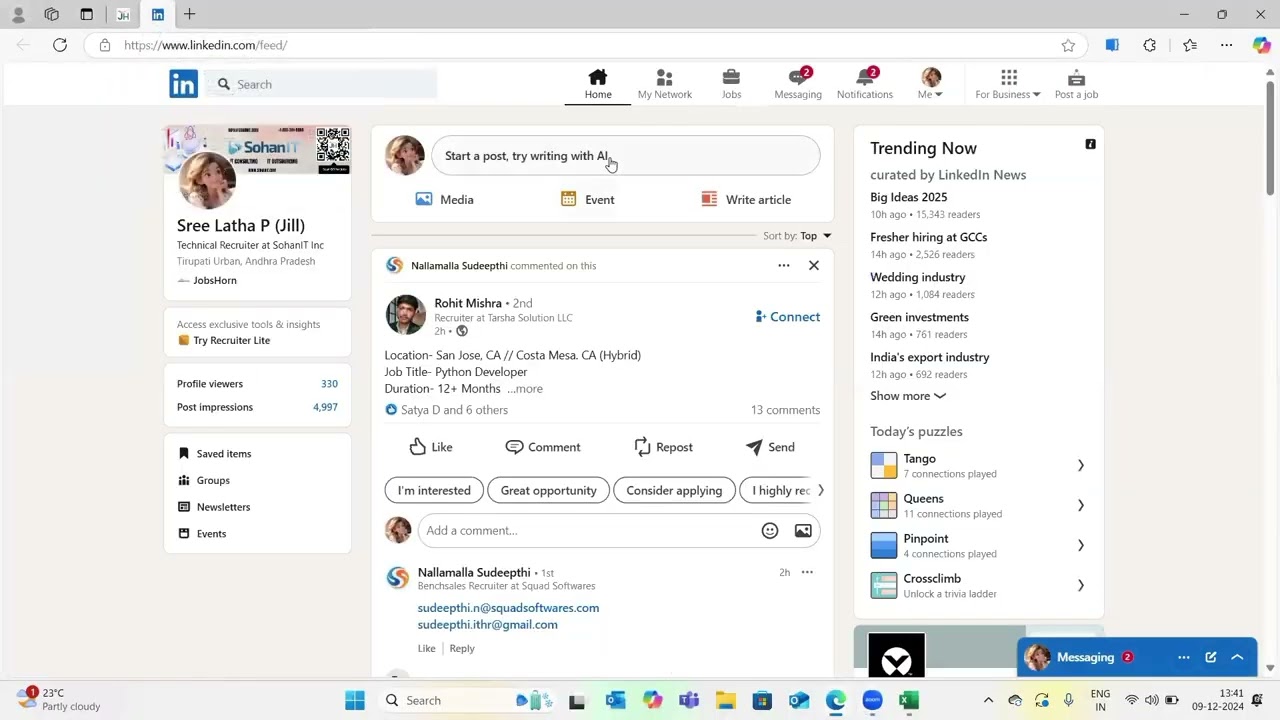
Task: Open the Jobs tab
Action: (731, 84)
